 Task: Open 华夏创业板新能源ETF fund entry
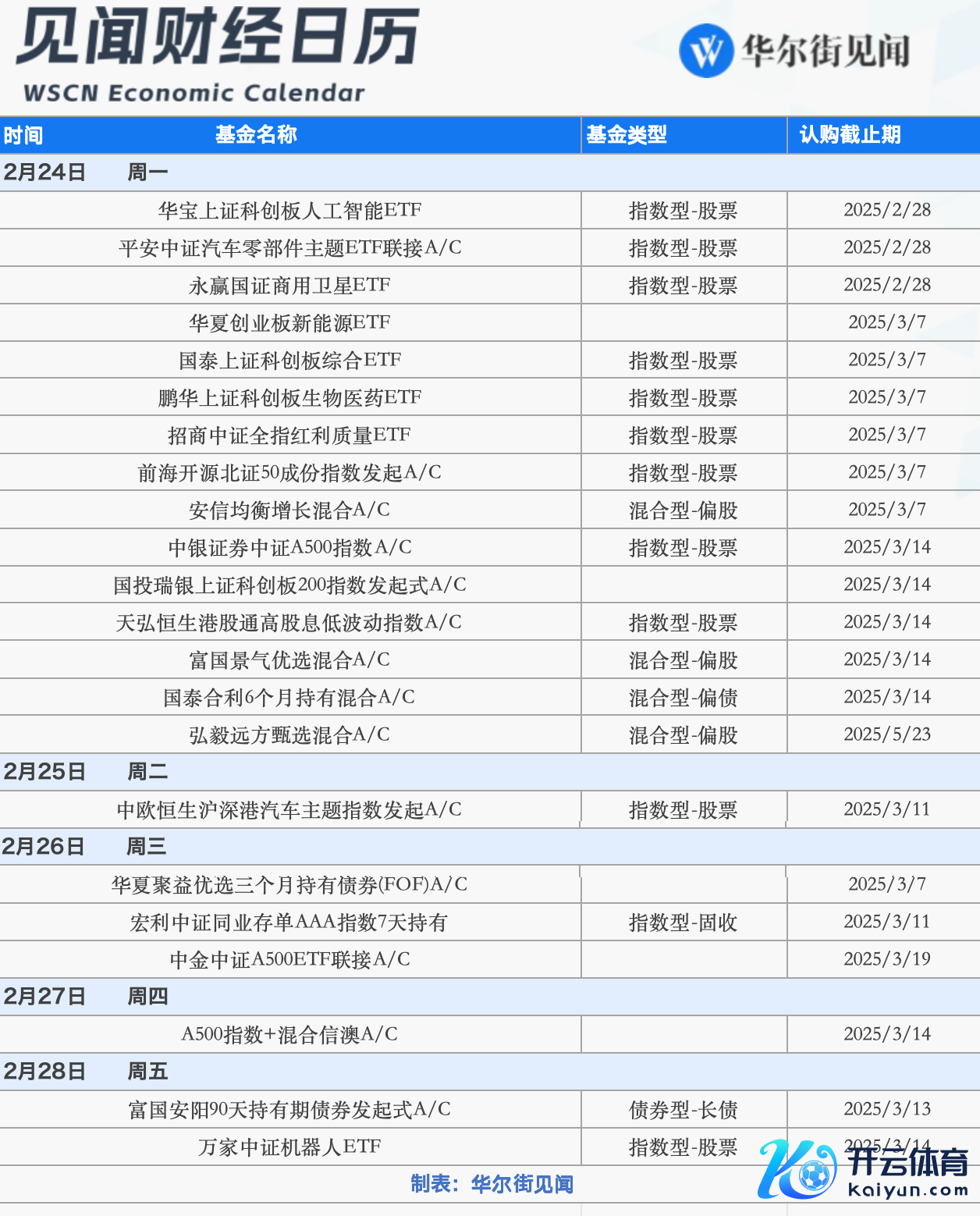point(289,323)
